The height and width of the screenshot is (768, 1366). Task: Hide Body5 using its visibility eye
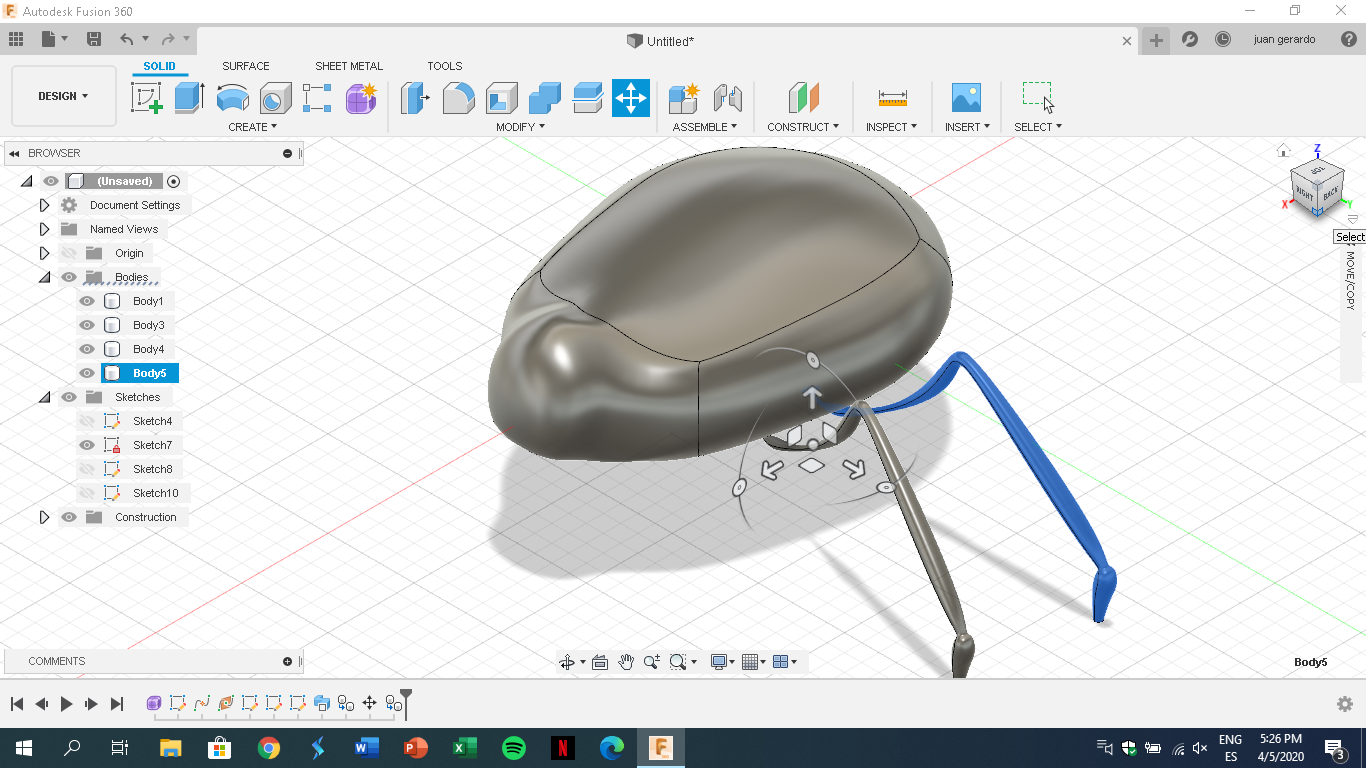point(86,372)
